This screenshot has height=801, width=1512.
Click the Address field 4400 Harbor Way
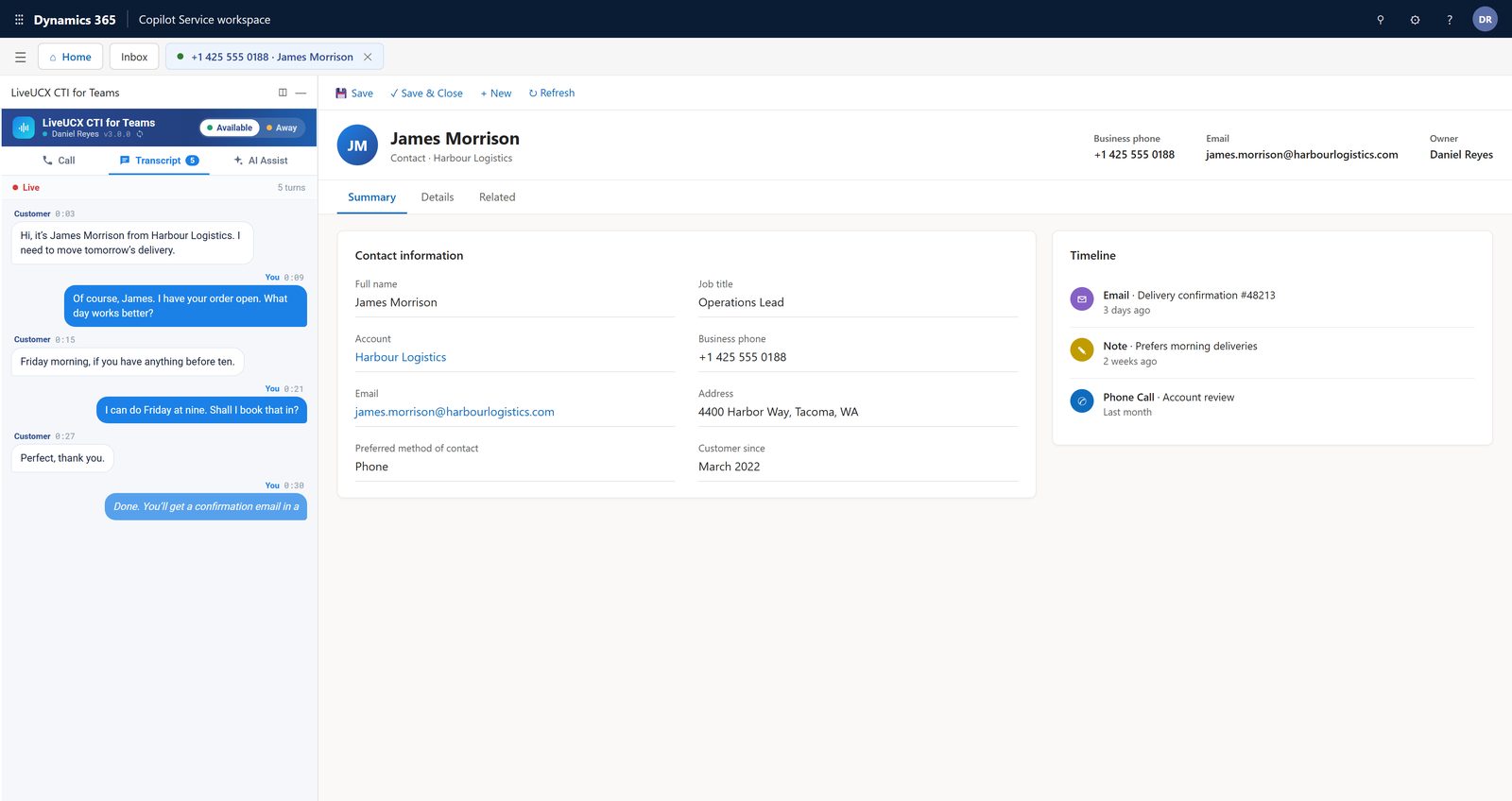coord(858,412)
